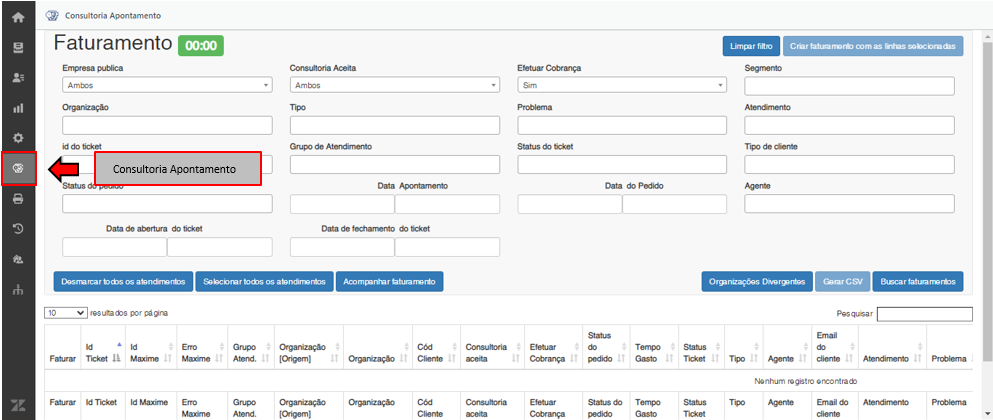
Task: Click into the Segmento input field
Action: [849, 86]
